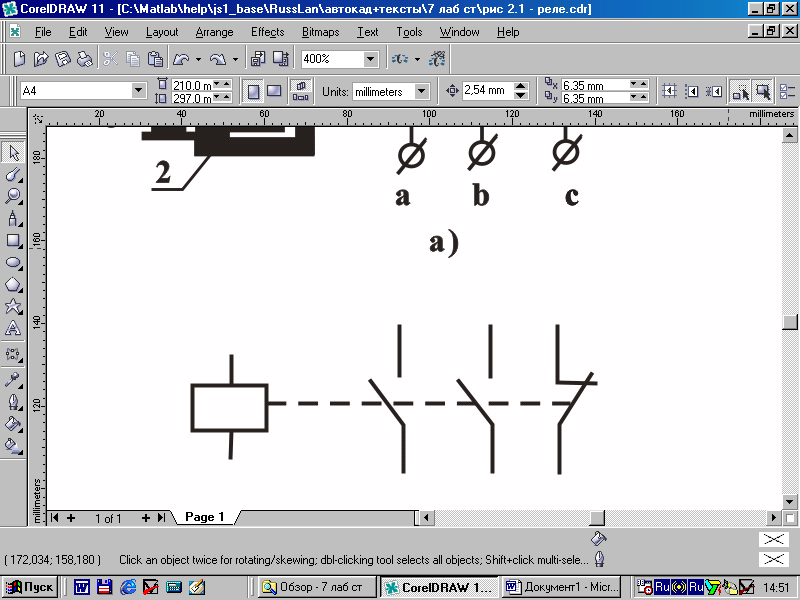Screen dimensions: 800x600
Task: Set page orientation to Landscape
Action: 274,91
